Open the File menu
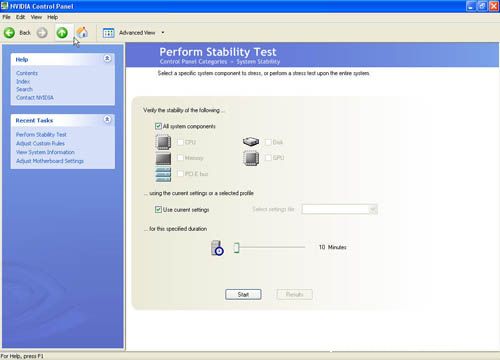The width and height of the screenshot is (500, 360). pos(6,17)
